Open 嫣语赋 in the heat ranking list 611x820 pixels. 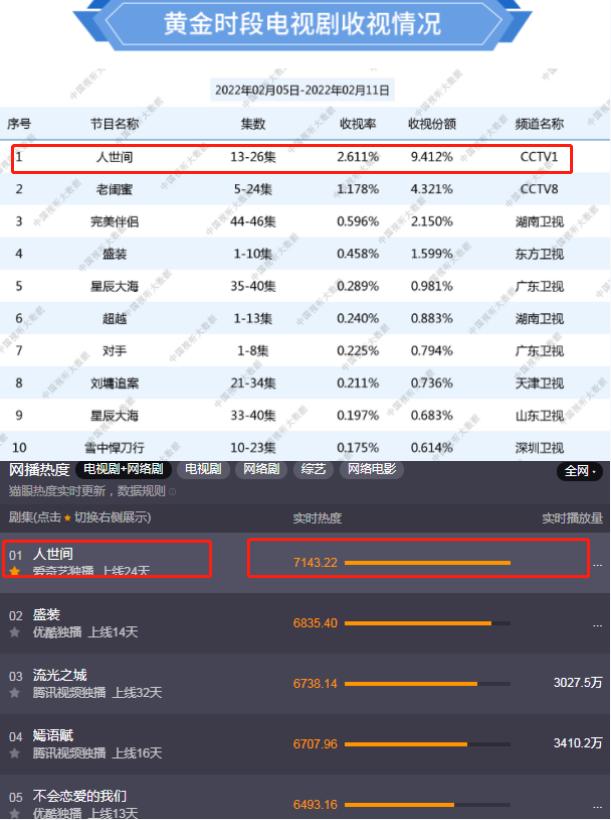pyautogui.click(x=53, y=736)
